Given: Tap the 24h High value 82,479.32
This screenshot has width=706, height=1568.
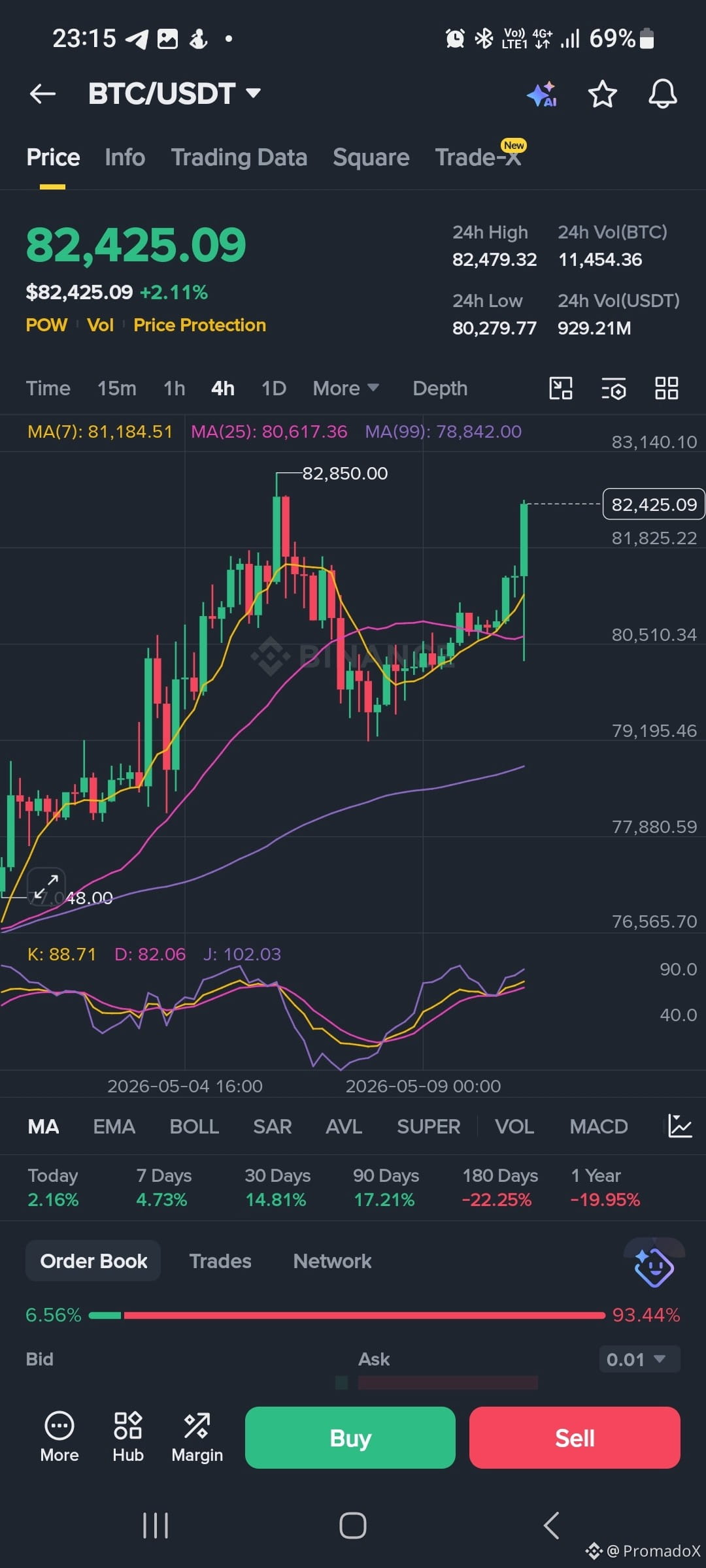Looking at the screenshot, I should coord(494,259).
